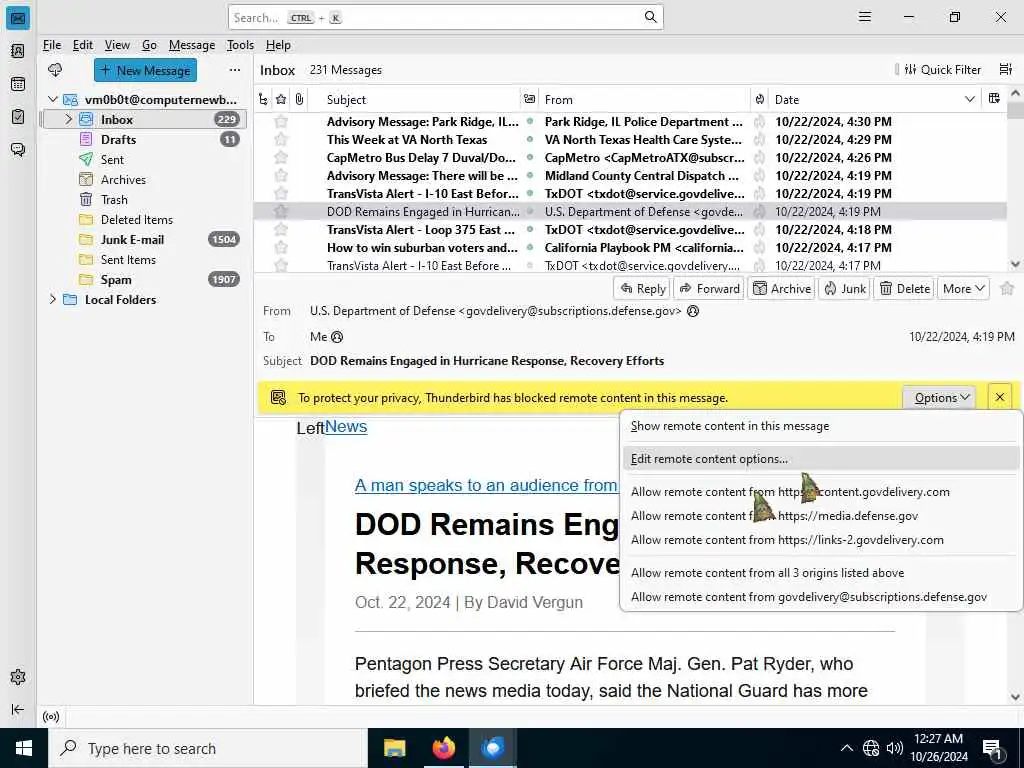Click the sender contact icon in From line
The height and width of the screenshot is (768, 1024).
(x=693, y=311)
